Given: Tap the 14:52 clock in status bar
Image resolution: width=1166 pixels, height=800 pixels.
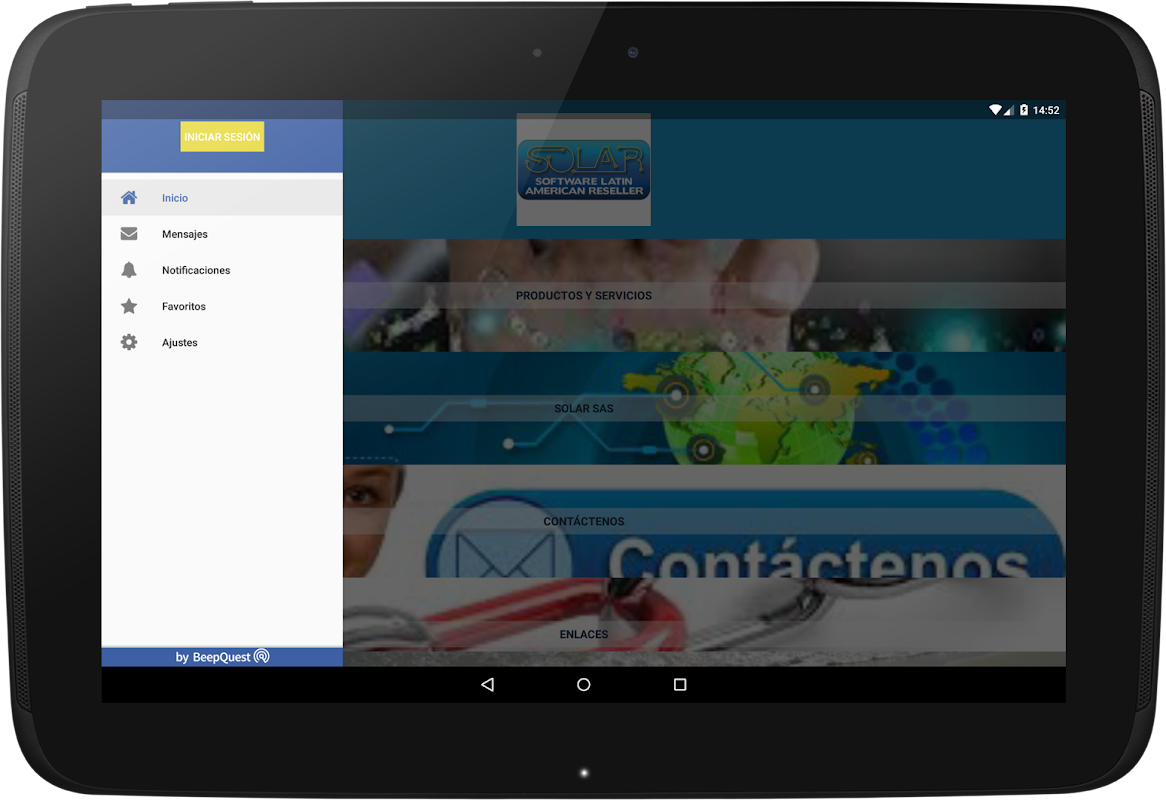Looking at the screenshot, I should click(x=1046, y=110).
